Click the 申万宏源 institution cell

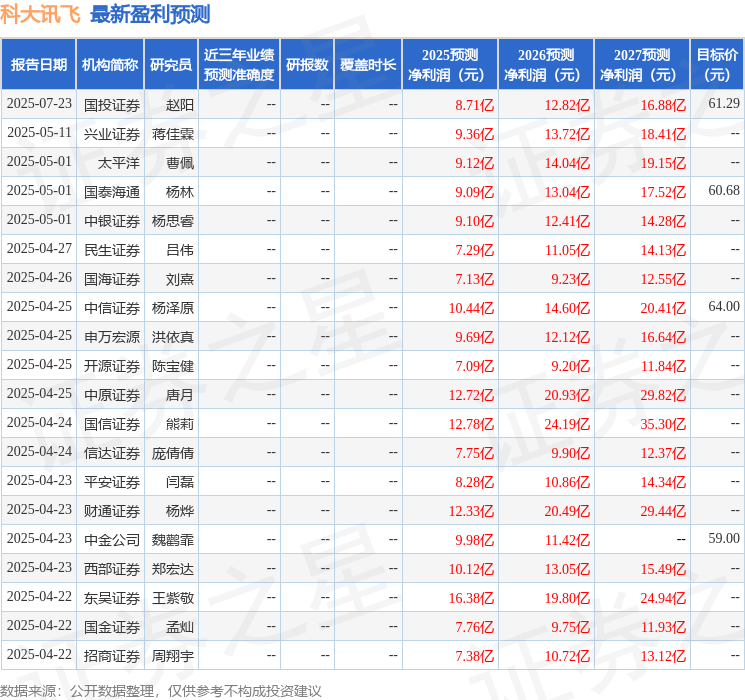[112, 337]
